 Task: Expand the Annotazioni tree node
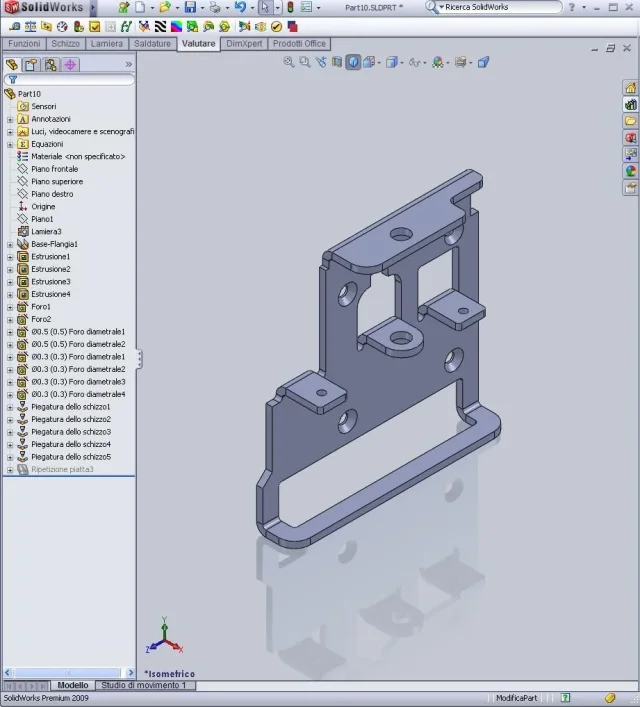(x=10, y=119)
